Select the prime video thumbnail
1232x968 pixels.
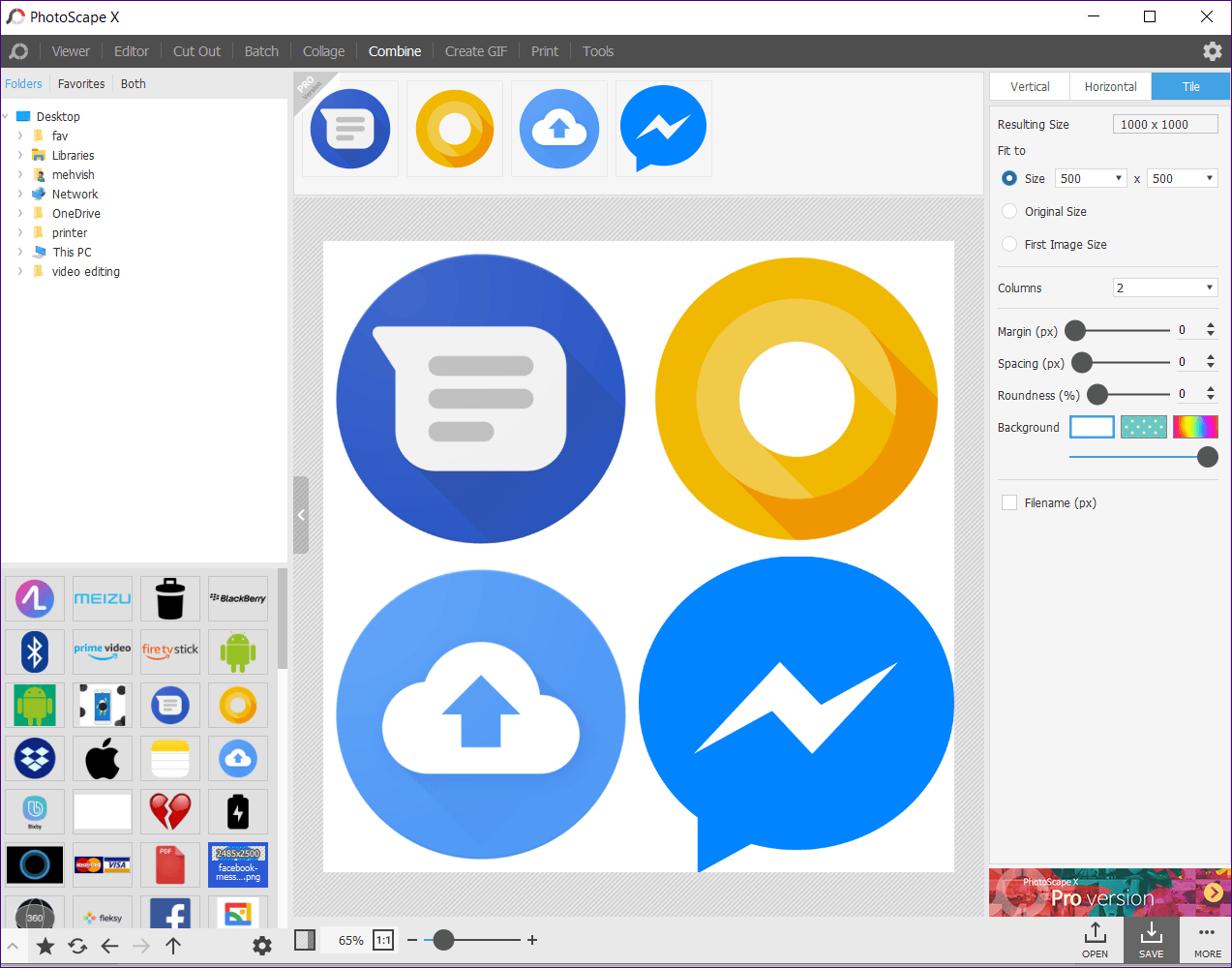103,651
